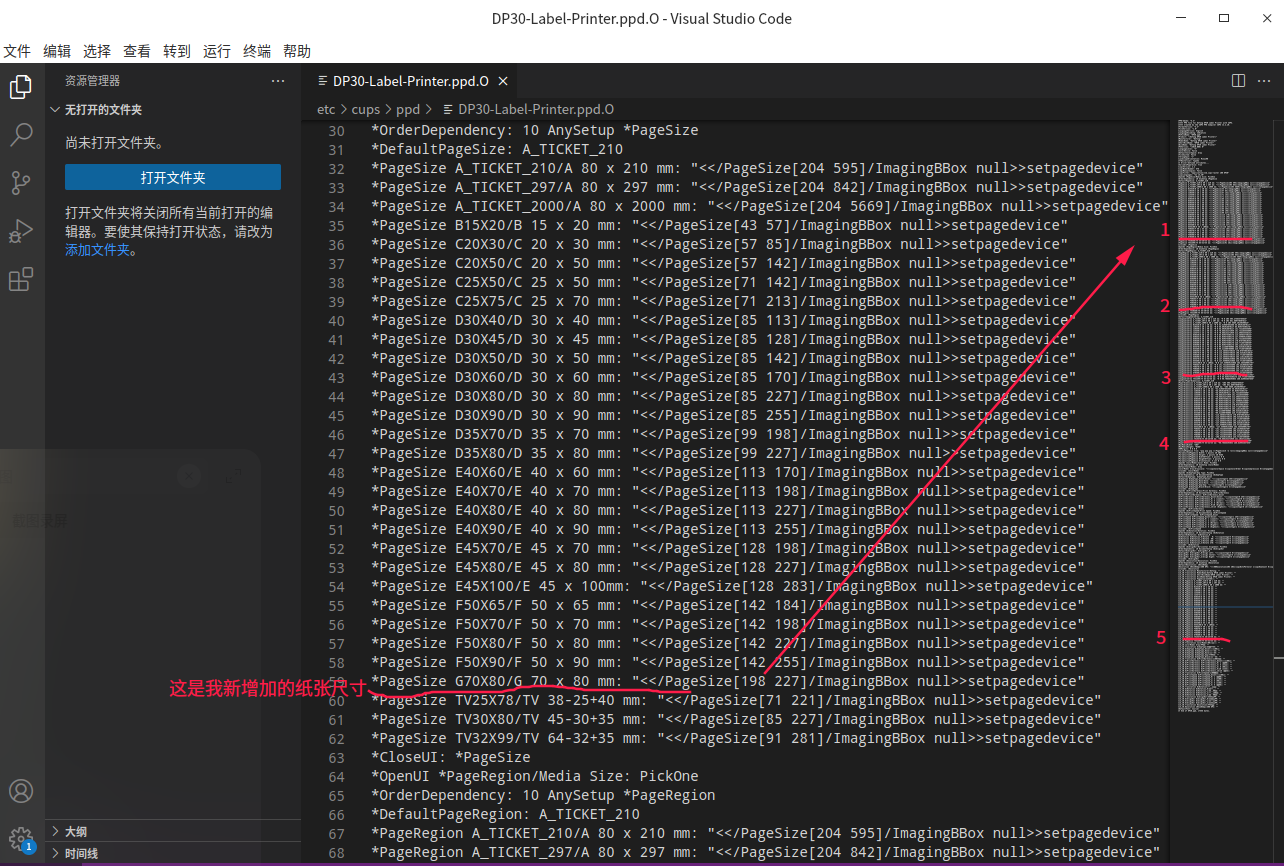Click the *DefaultPageRegion: A_TICKET_210 line

(505, 814)
